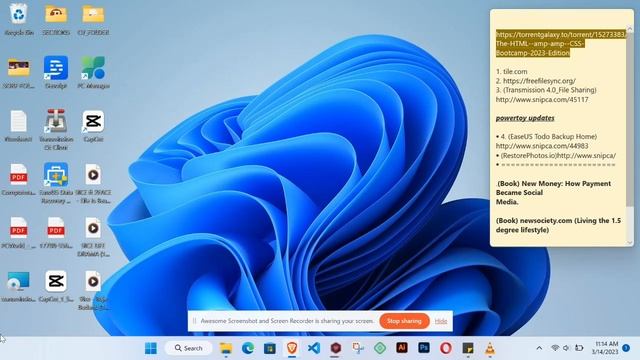Launch Adobe Photoshop from the taskbar
640x360 pixels.
[x=424, y=348]
